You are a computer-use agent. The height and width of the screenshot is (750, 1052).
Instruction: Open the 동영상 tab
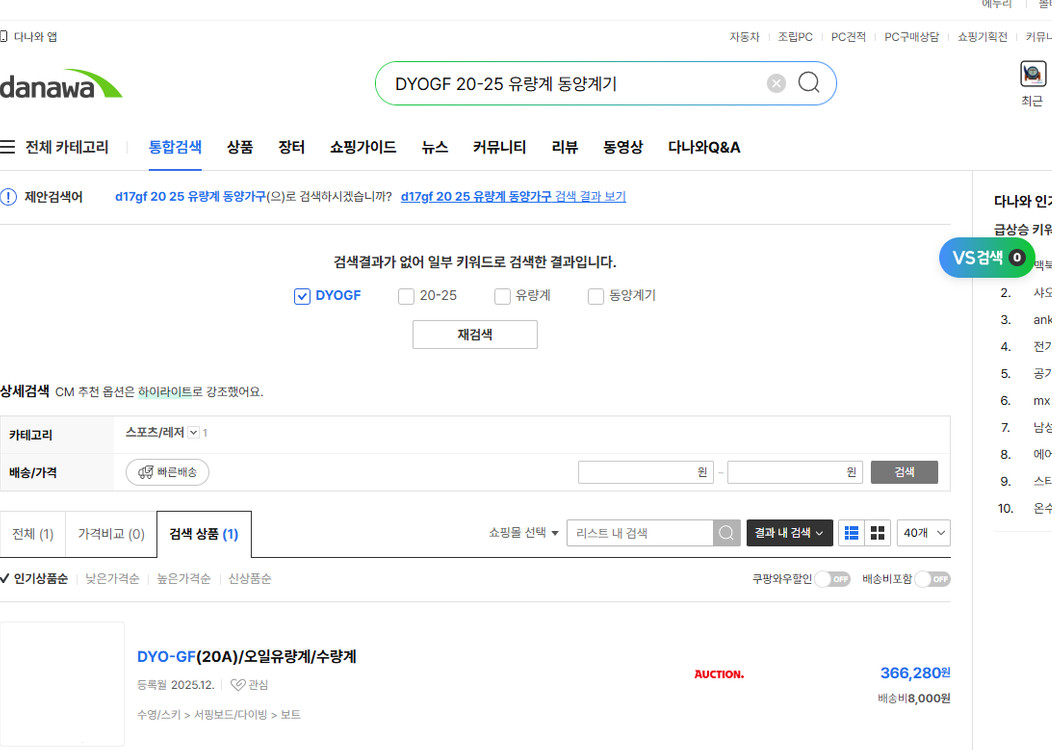click(623, 147)
